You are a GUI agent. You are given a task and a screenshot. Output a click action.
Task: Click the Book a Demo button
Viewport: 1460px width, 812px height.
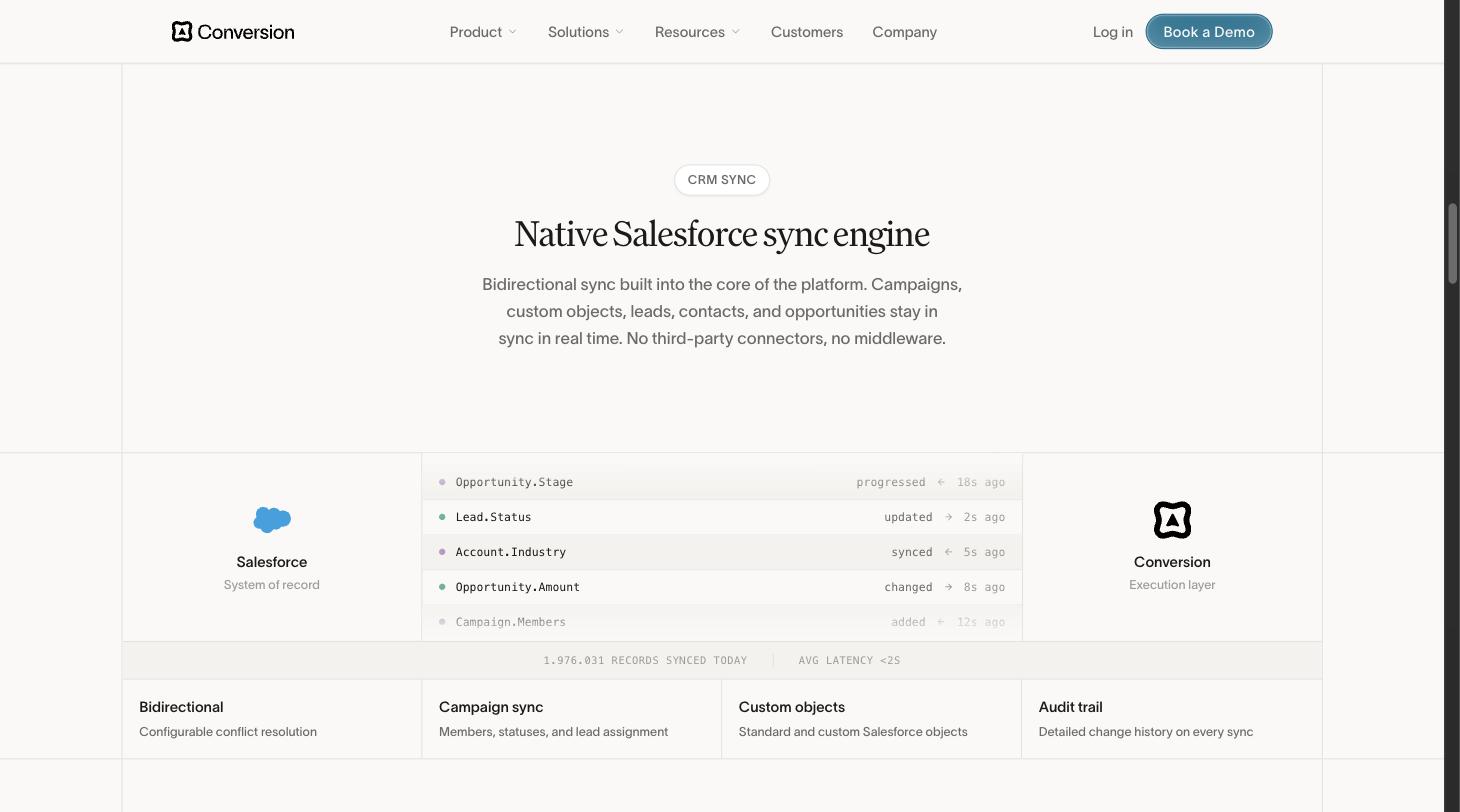click(x=1209, y=32)
